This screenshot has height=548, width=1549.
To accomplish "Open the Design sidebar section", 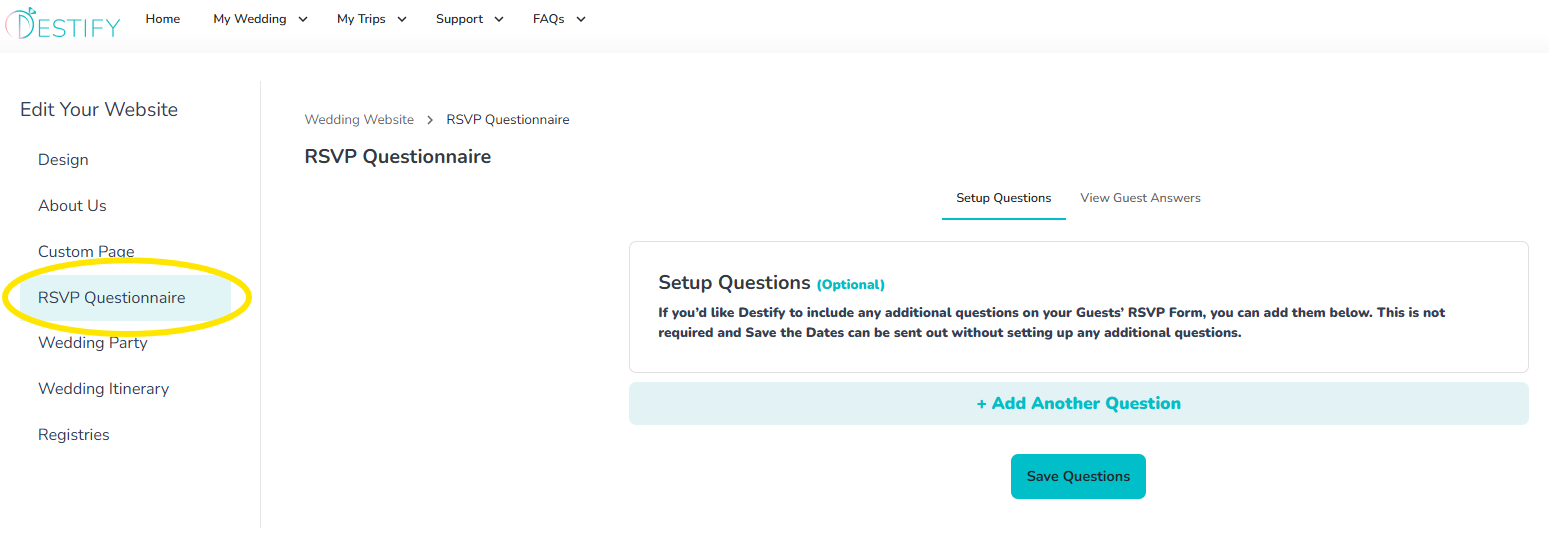I will (x=63, y=160).
